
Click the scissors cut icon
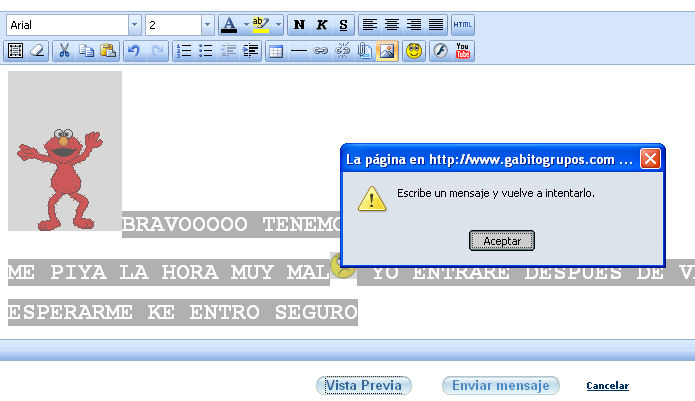point(64,50)
